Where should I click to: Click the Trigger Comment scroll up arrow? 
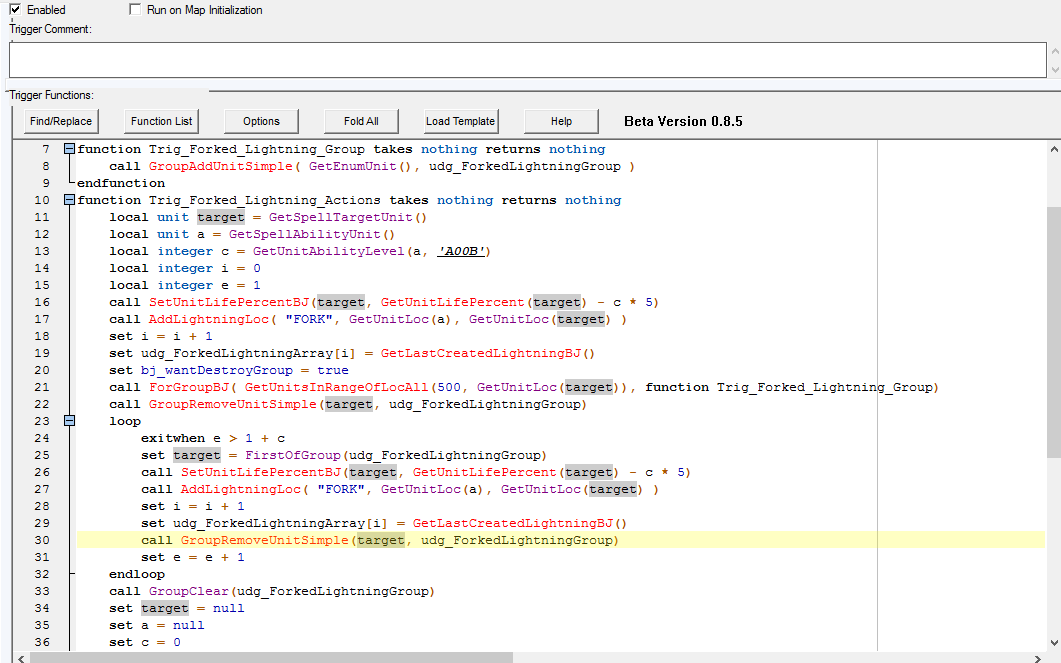(1053, 50)
